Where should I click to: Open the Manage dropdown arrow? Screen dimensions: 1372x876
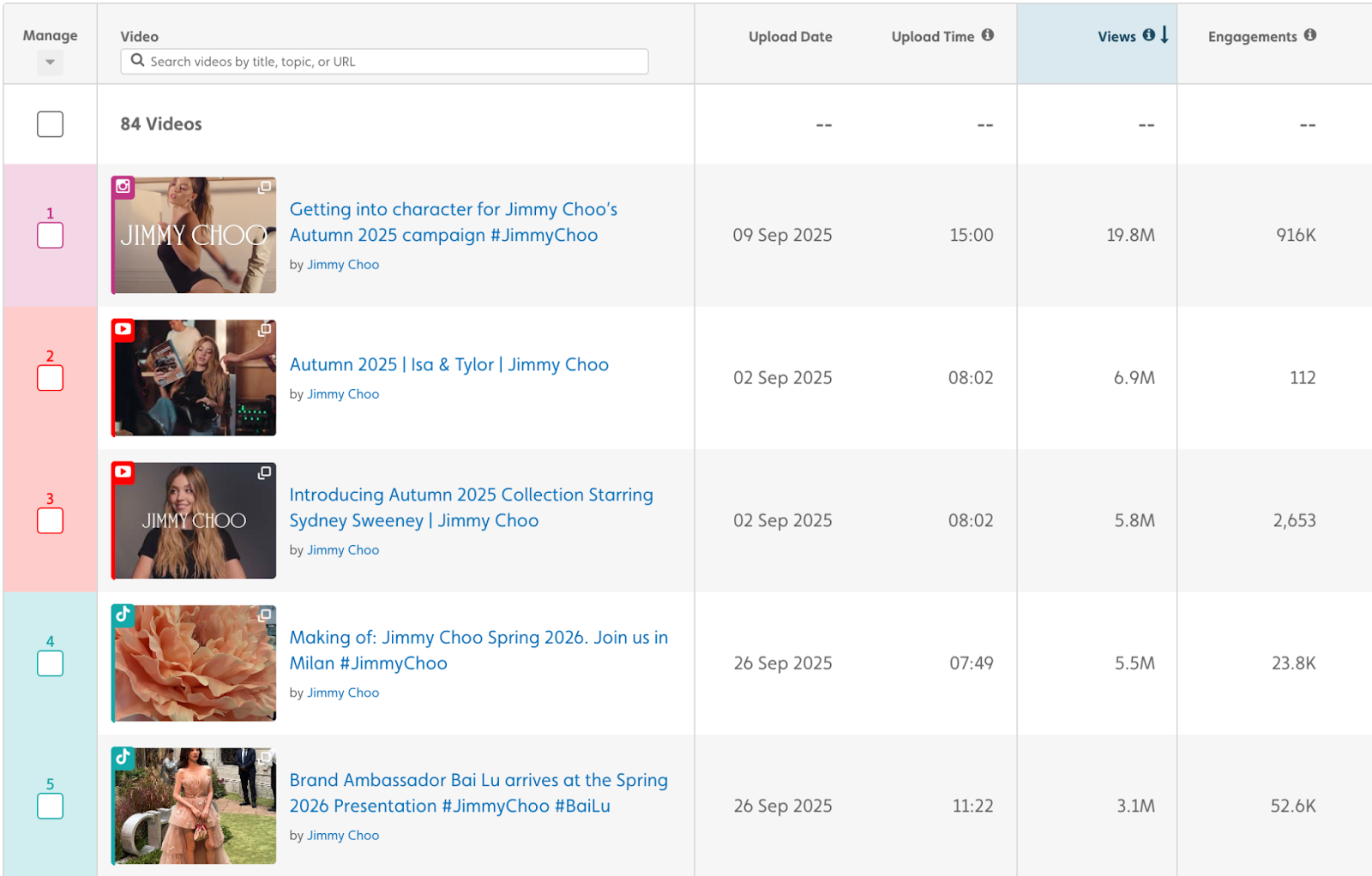[51, 63]
